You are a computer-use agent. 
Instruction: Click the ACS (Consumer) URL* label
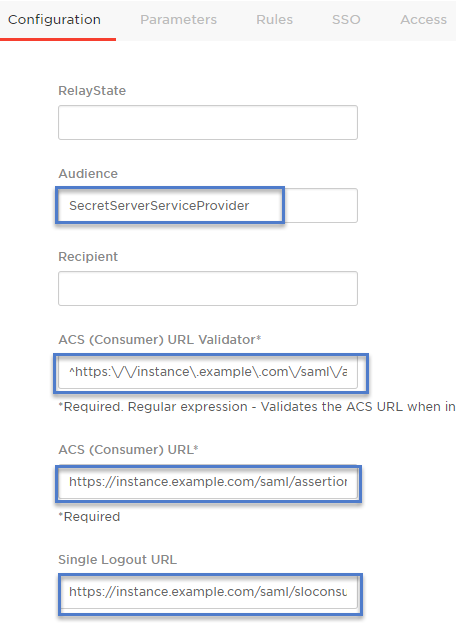[x=129, y=450]
